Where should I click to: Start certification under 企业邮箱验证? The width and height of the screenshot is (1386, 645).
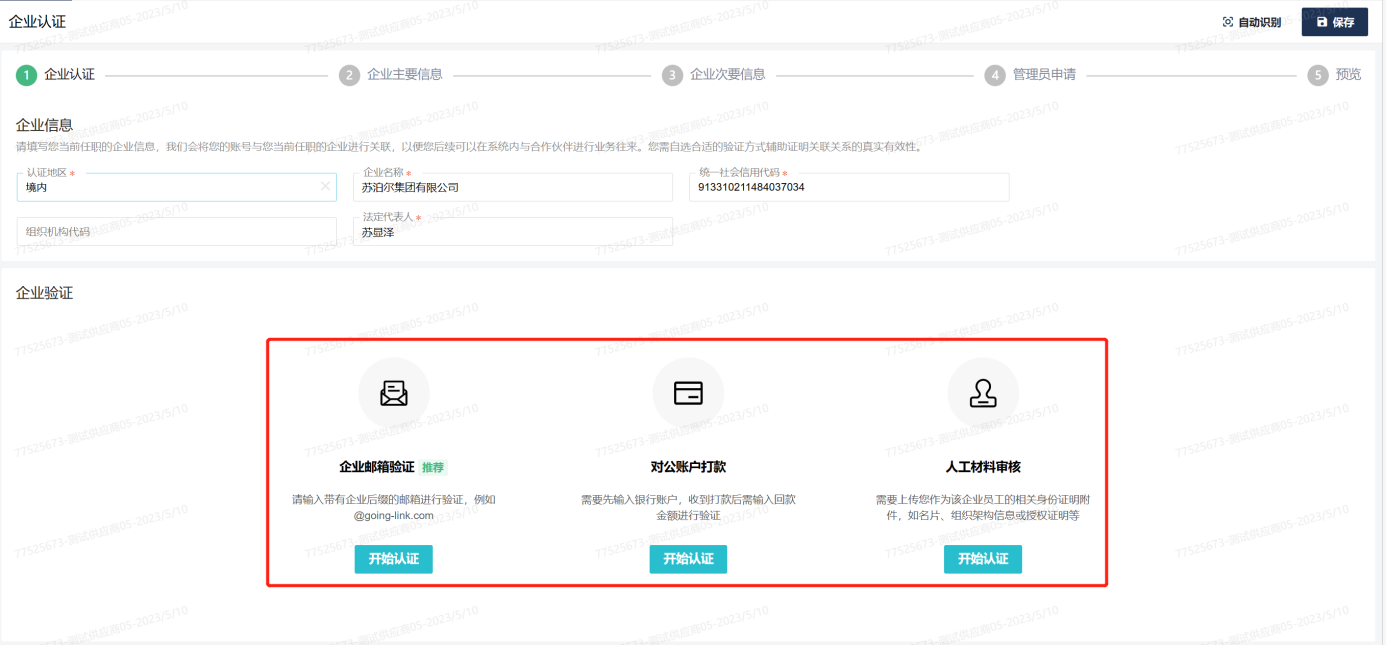coord(394,559)
